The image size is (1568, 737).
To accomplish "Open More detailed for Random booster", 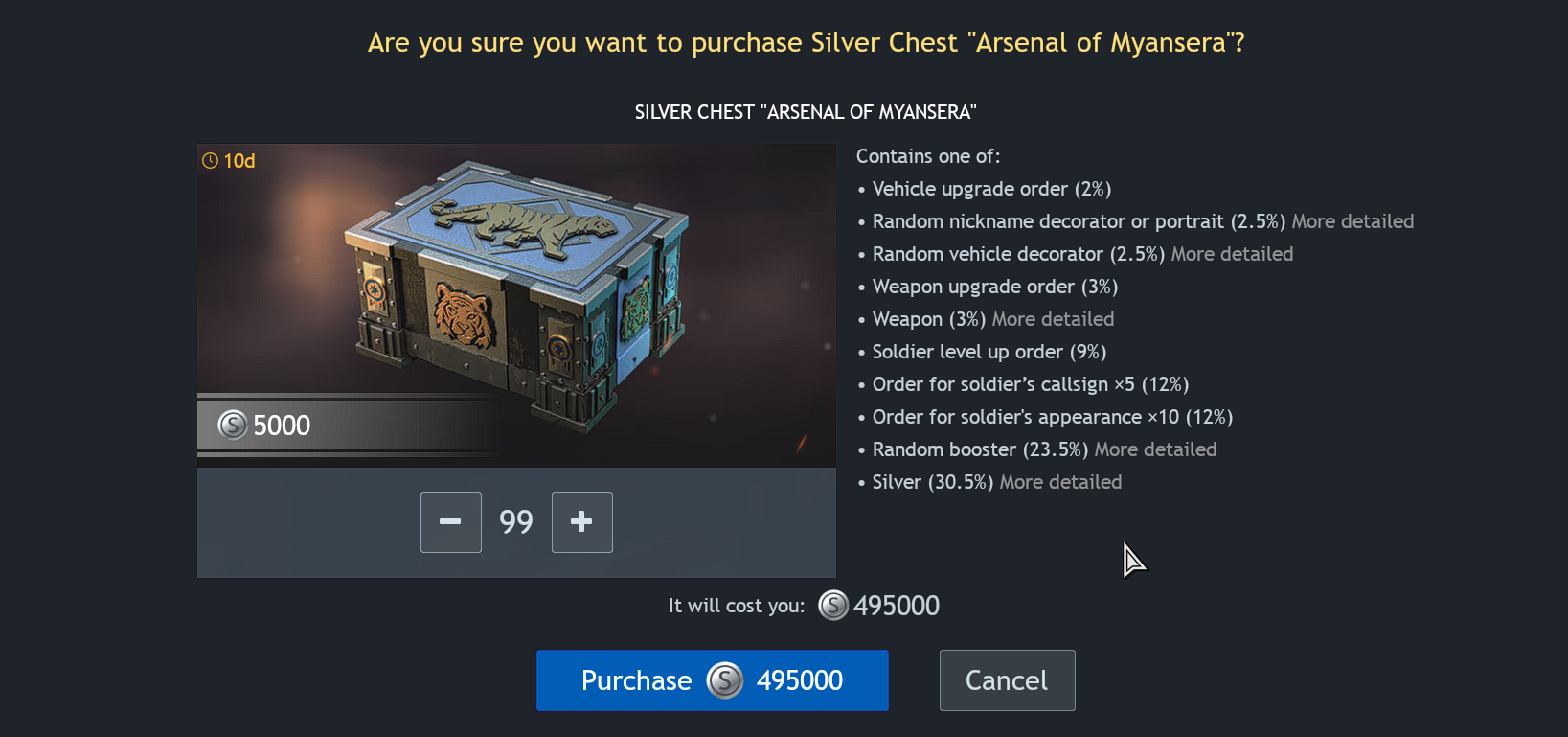I will [x=1155, y=449].
